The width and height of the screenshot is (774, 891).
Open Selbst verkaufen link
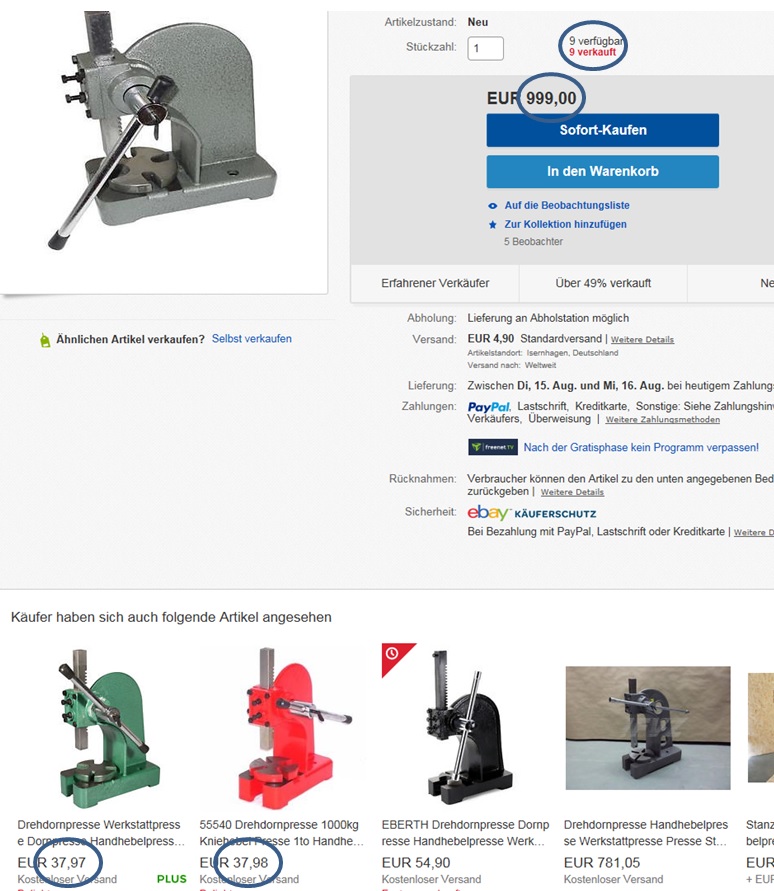pos(252,339)
